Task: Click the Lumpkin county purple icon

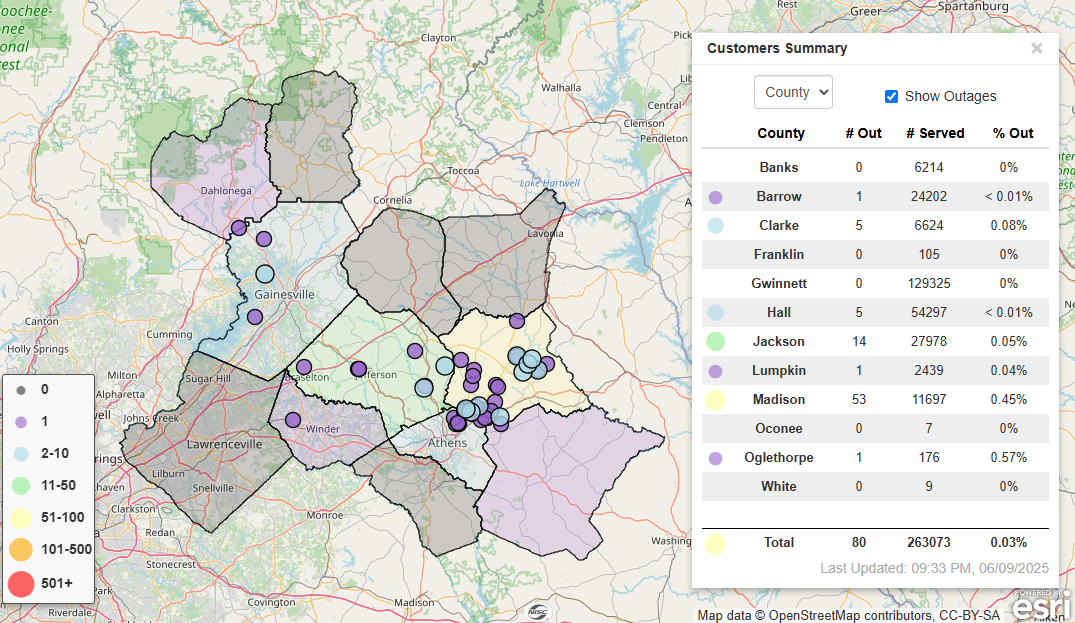Action: click(x=715, y=371)
